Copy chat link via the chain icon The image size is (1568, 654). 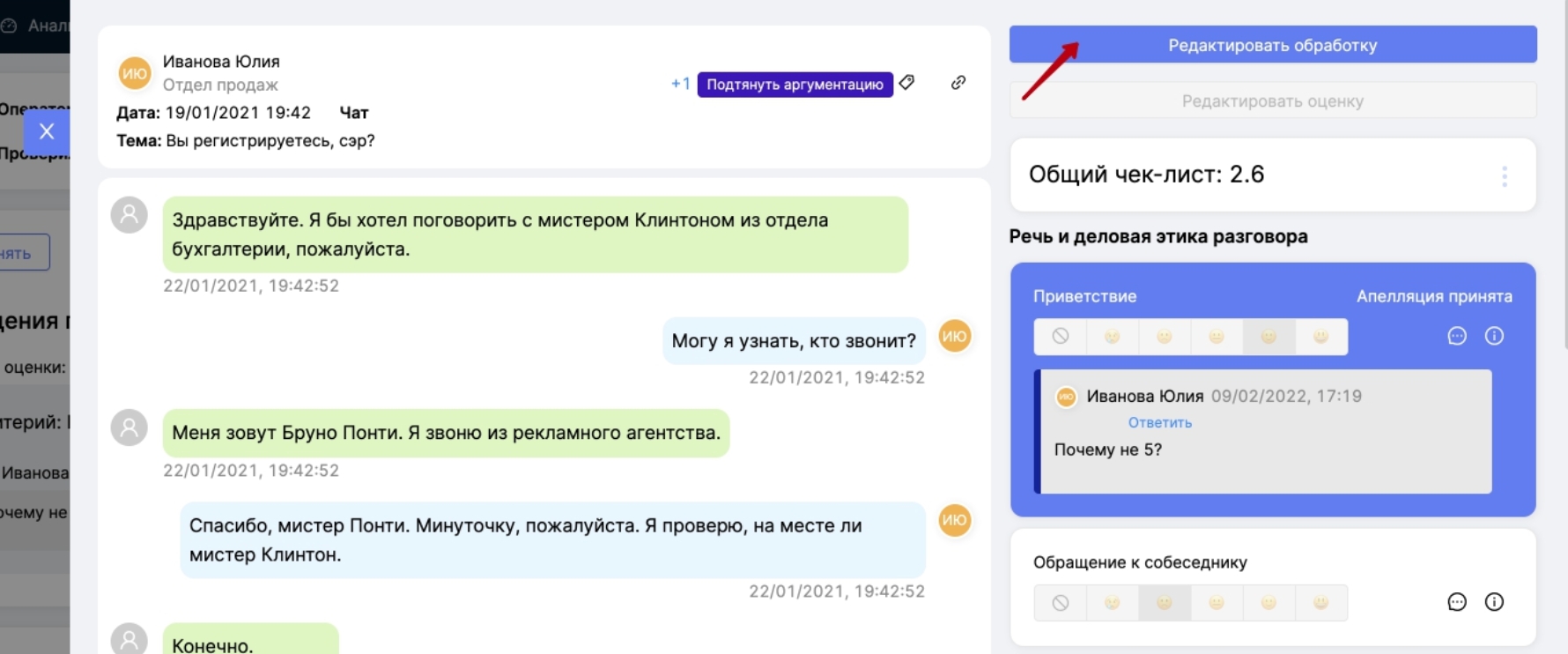[958, 83]
